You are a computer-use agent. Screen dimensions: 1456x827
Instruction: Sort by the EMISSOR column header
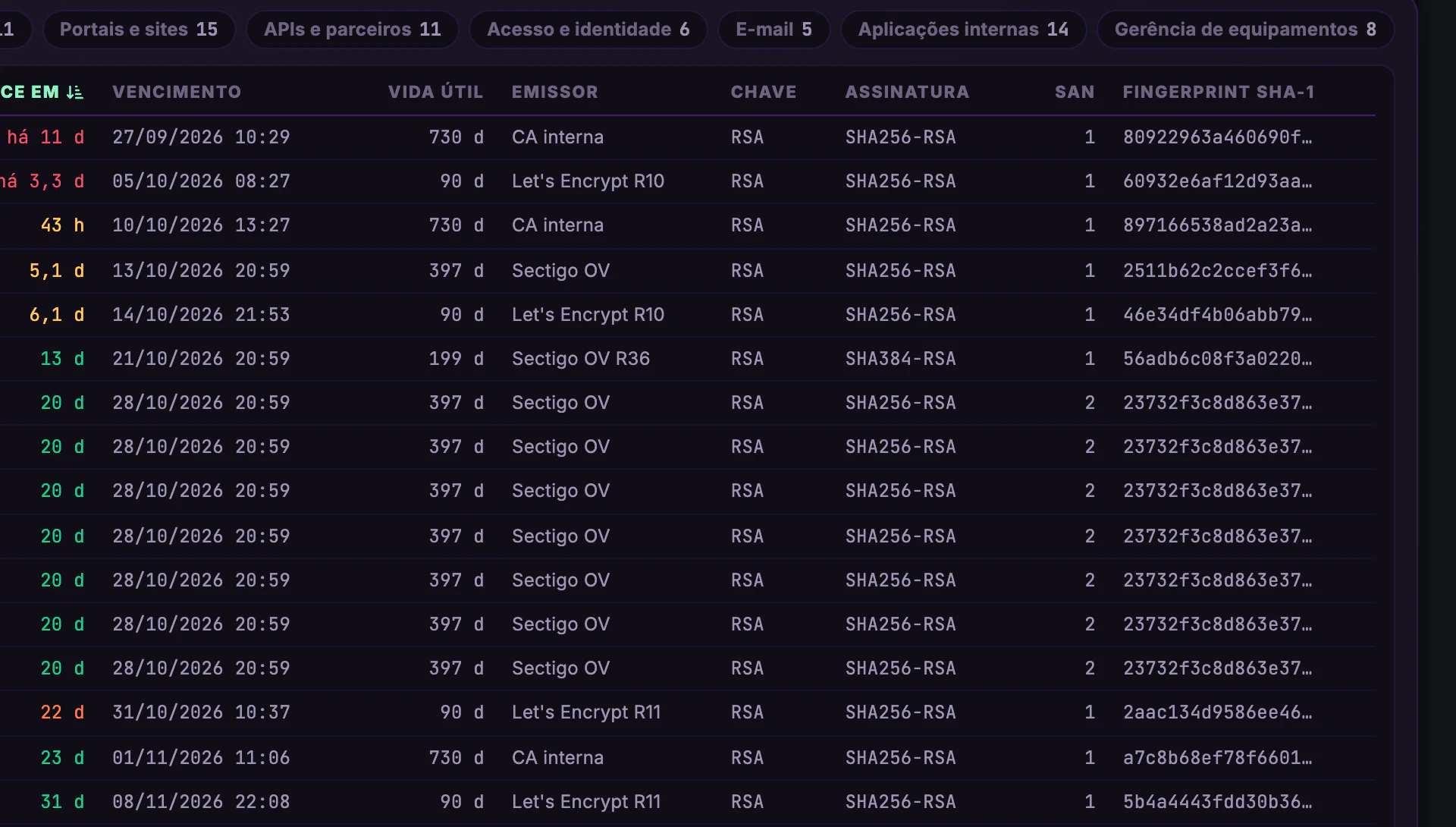point(555,93)
